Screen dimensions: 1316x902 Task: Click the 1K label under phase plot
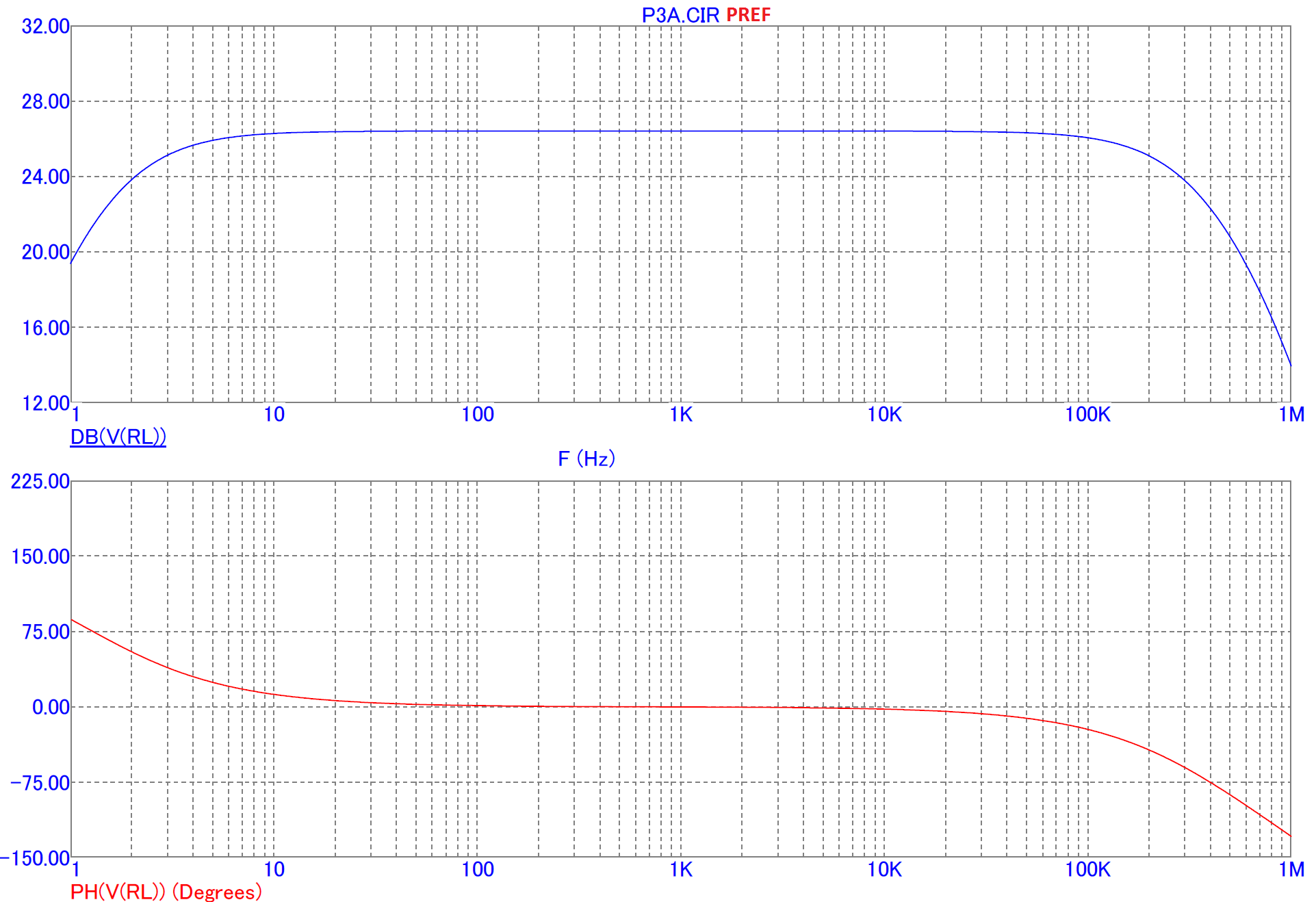tap(681, 870)
